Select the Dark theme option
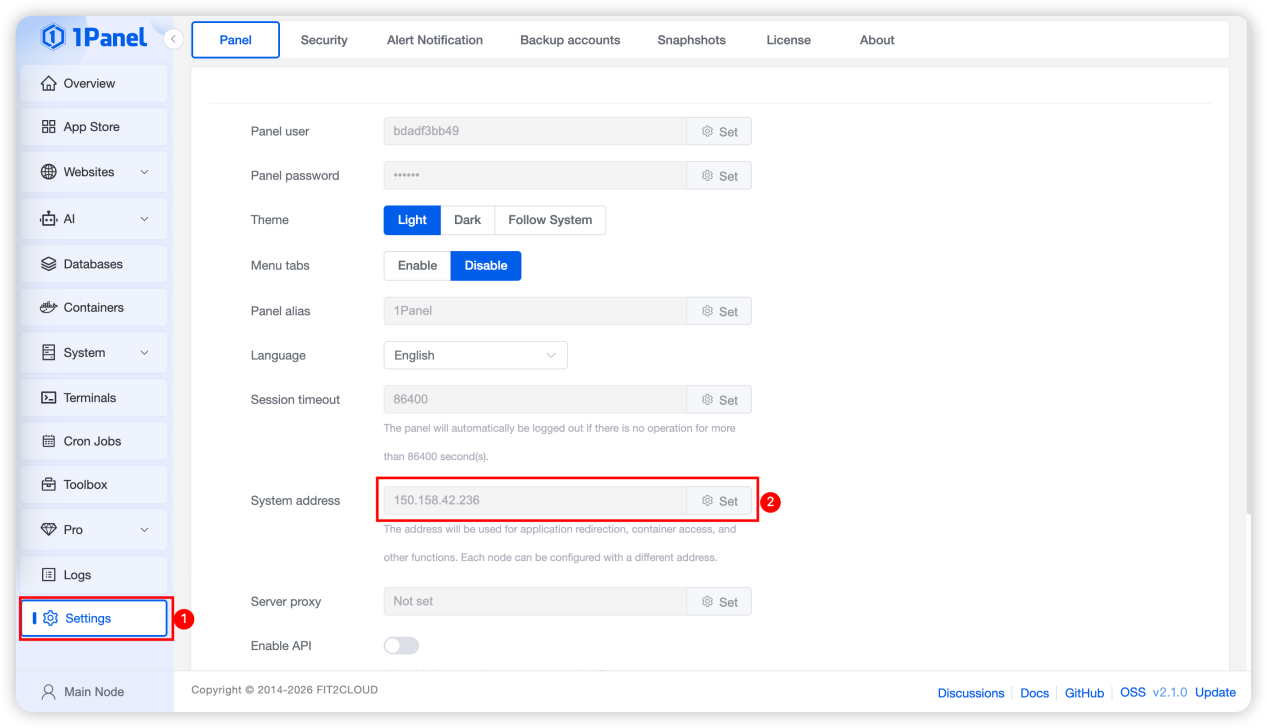Viewport: 1267px width, 728px height. pyautogui.click(x=467, y=220)
